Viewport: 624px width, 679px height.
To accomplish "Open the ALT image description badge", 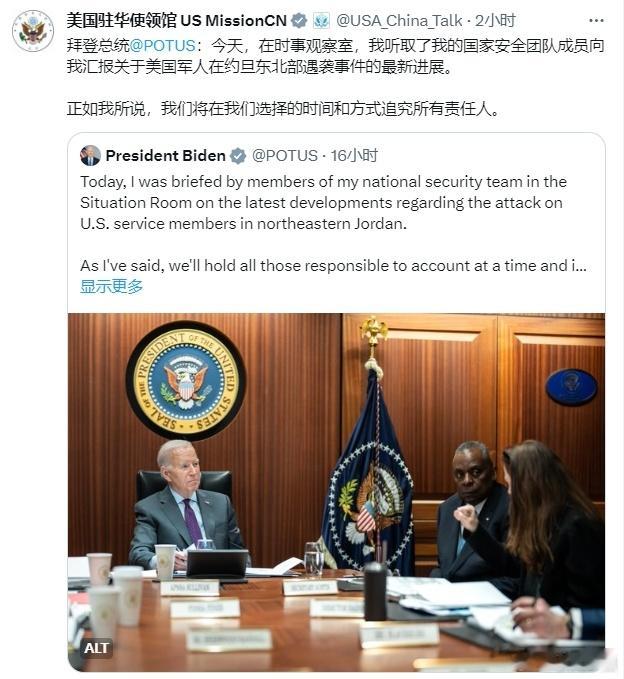I will coord(96,648).
